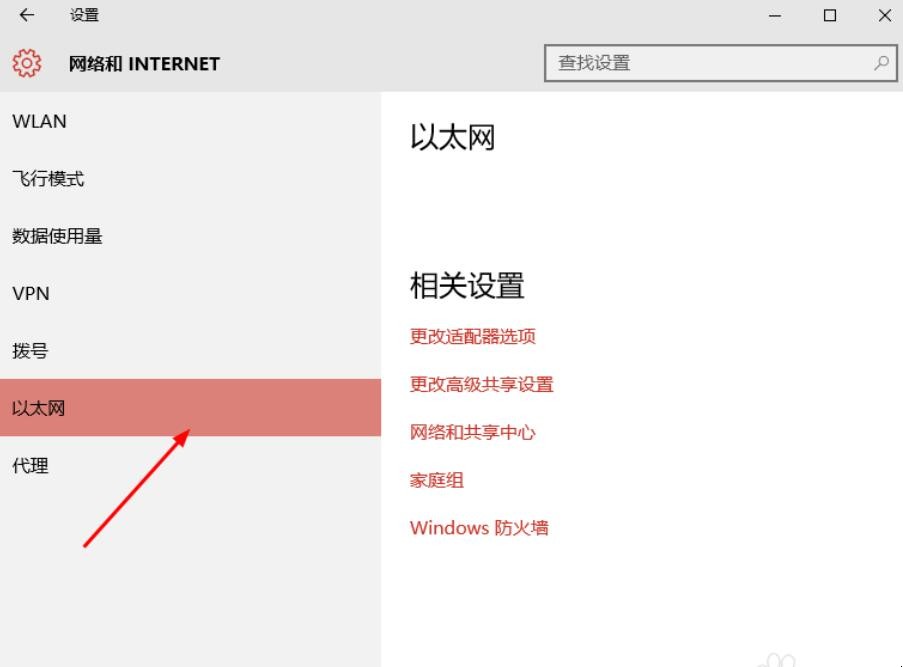Click the 家庭组 link

[437, 480]
